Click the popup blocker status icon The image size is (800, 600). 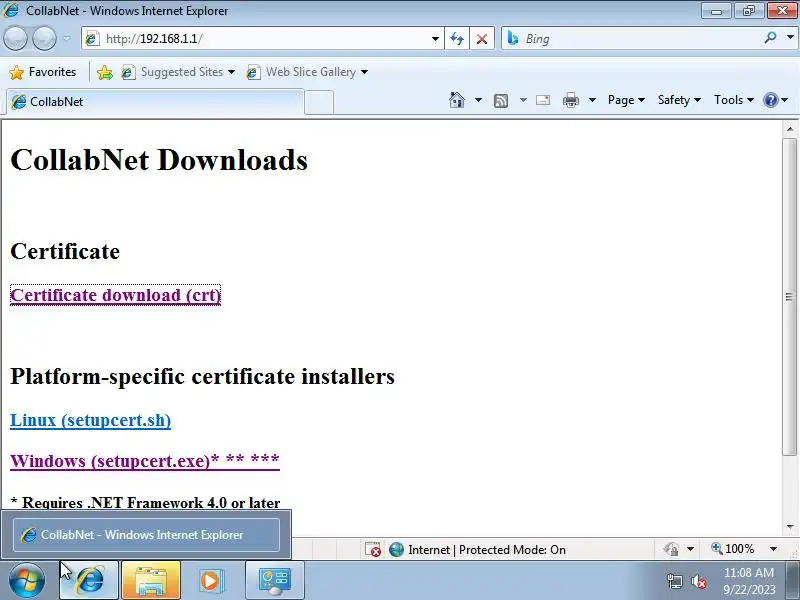(373, 549)
